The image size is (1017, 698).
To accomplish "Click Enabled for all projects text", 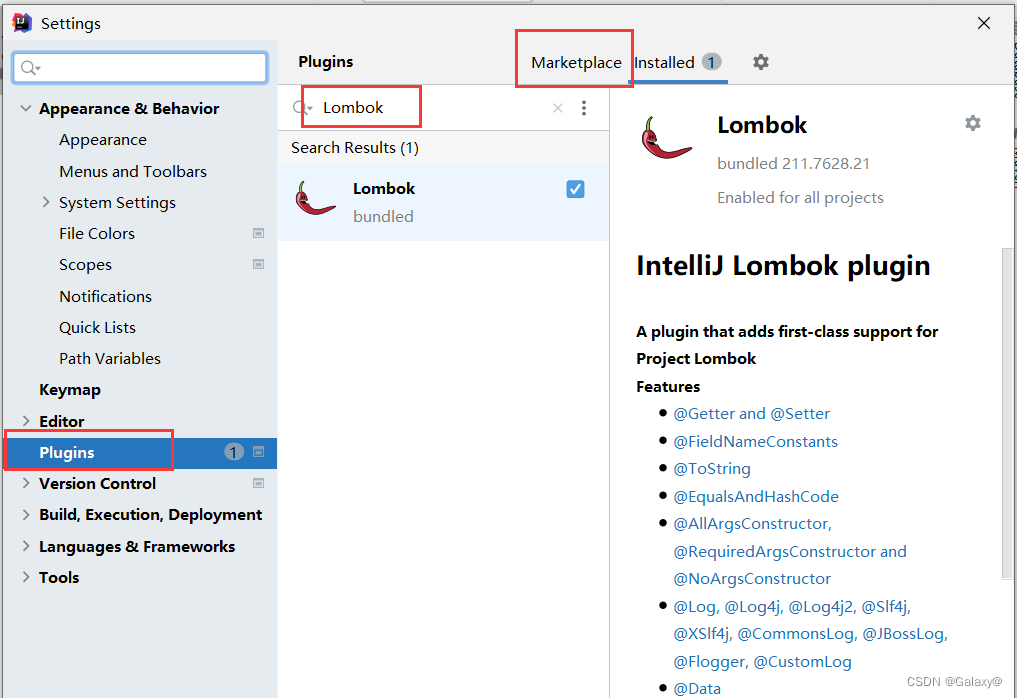I will [x=800, y=197].
